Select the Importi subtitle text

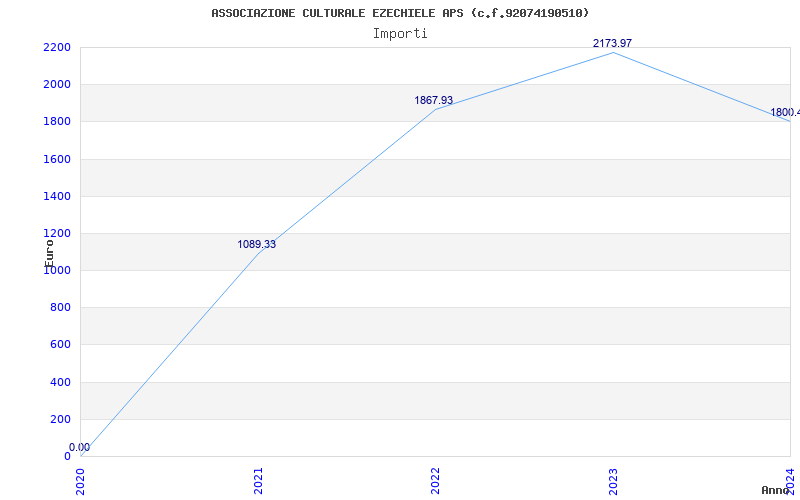400,34
